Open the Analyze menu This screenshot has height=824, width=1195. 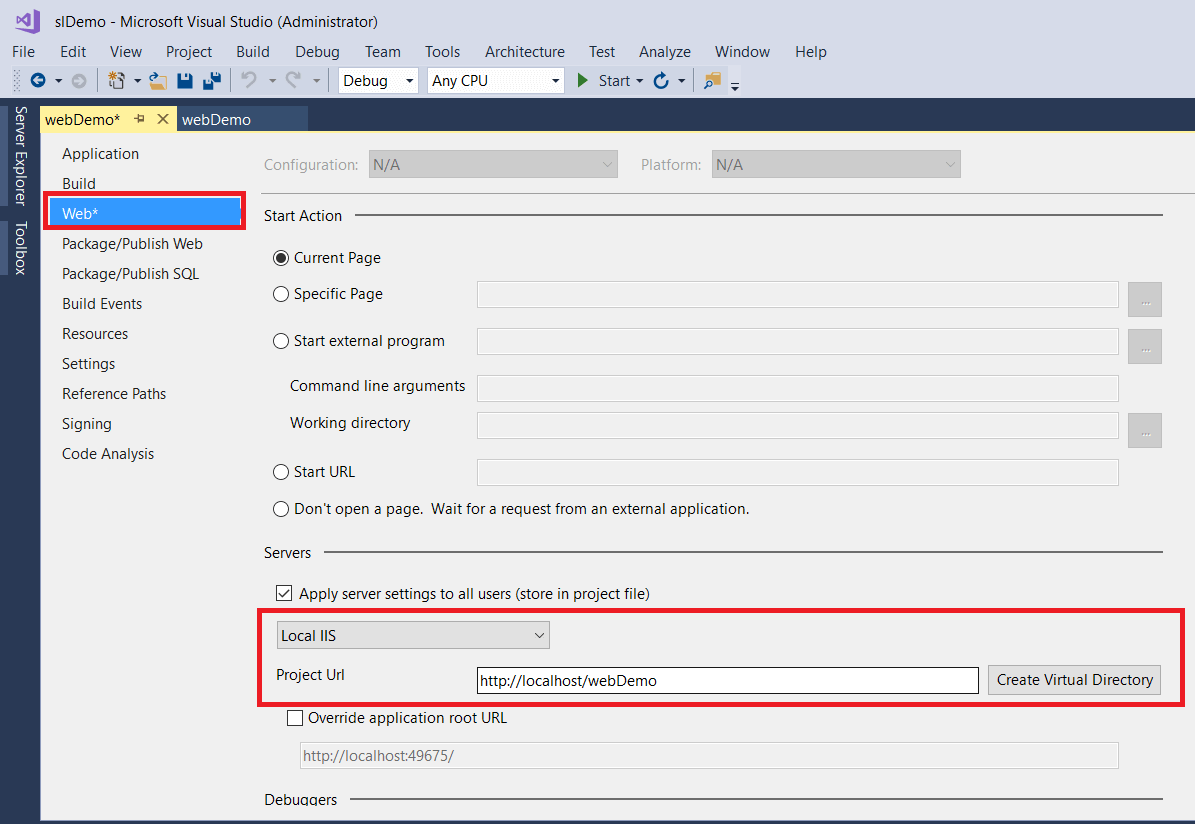pos(665,51)
